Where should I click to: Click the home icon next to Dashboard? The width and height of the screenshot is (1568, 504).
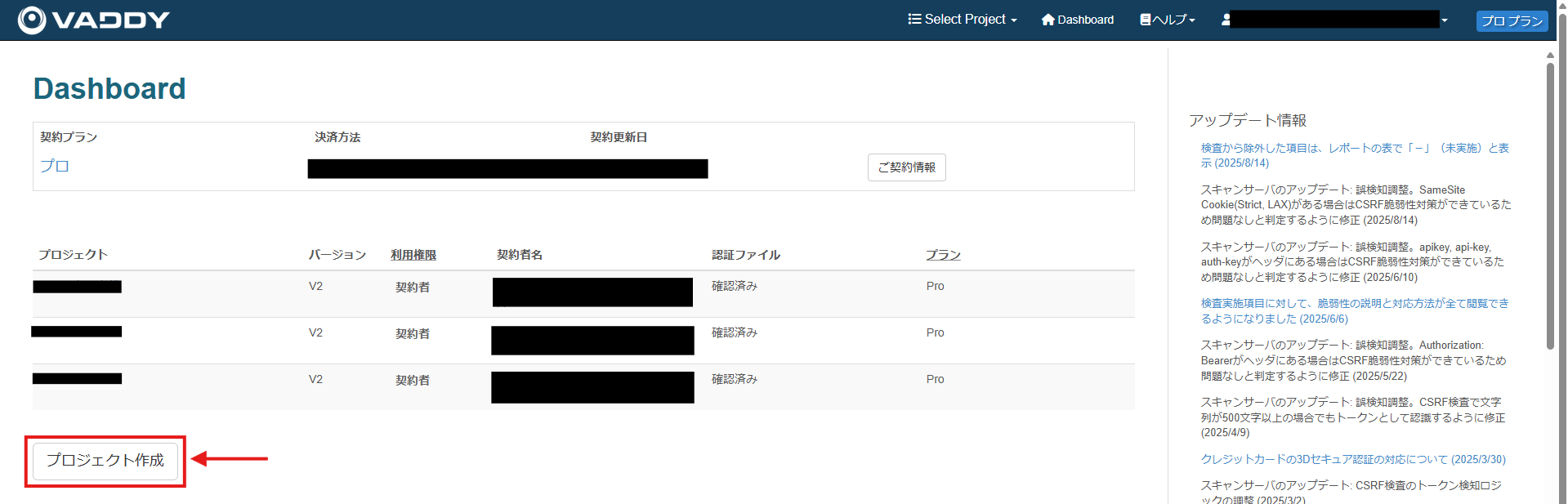(x=1048, y=20)
